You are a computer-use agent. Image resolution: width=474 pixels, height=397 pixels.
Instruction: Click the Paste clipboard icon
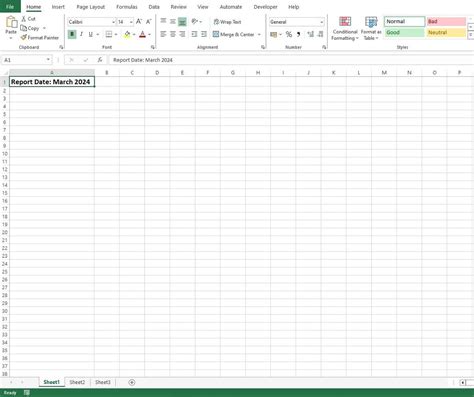tap(11, 22)
